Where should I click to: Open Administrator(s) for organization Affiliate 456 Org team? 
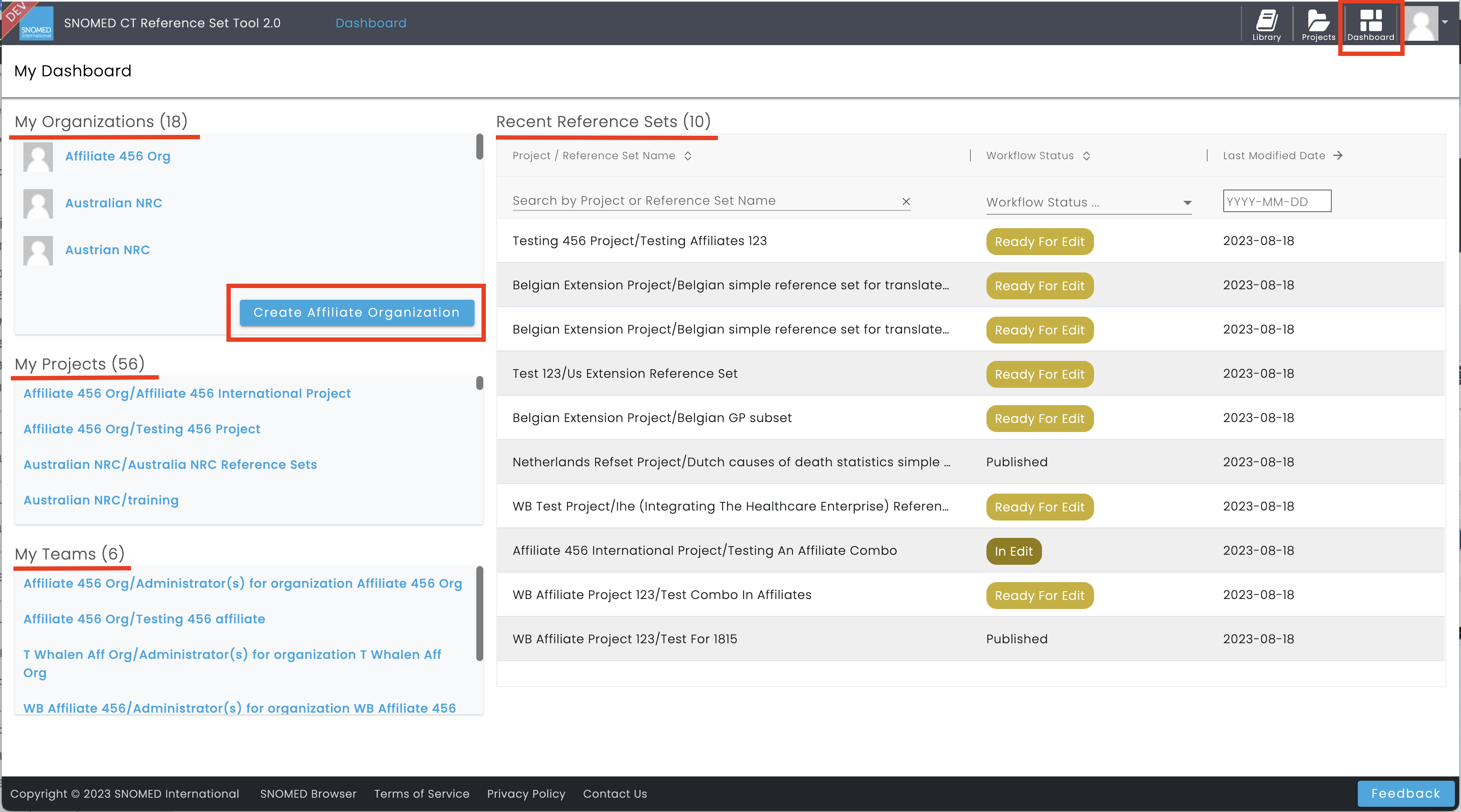[243, 583]
